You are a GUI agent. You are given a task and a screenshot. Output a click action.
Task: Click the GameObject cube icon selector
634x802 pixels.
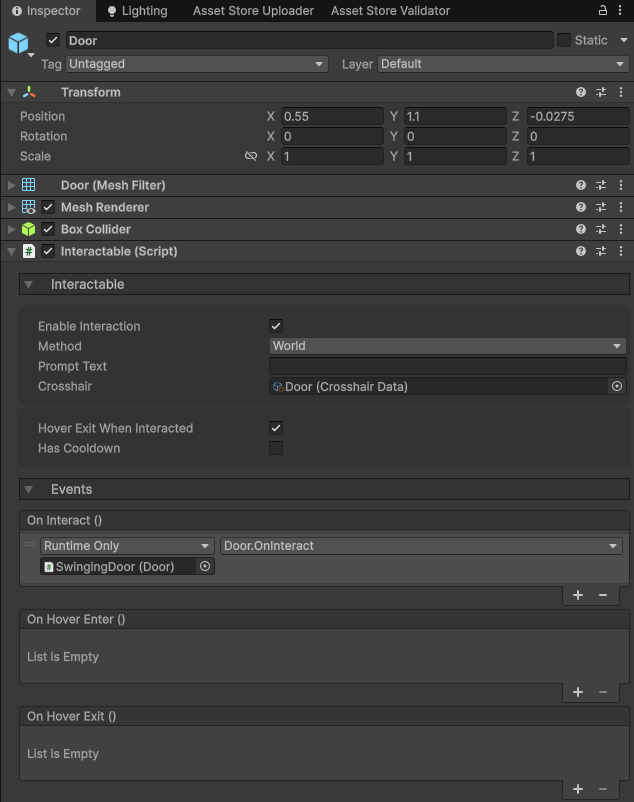(x=19, y=43)
